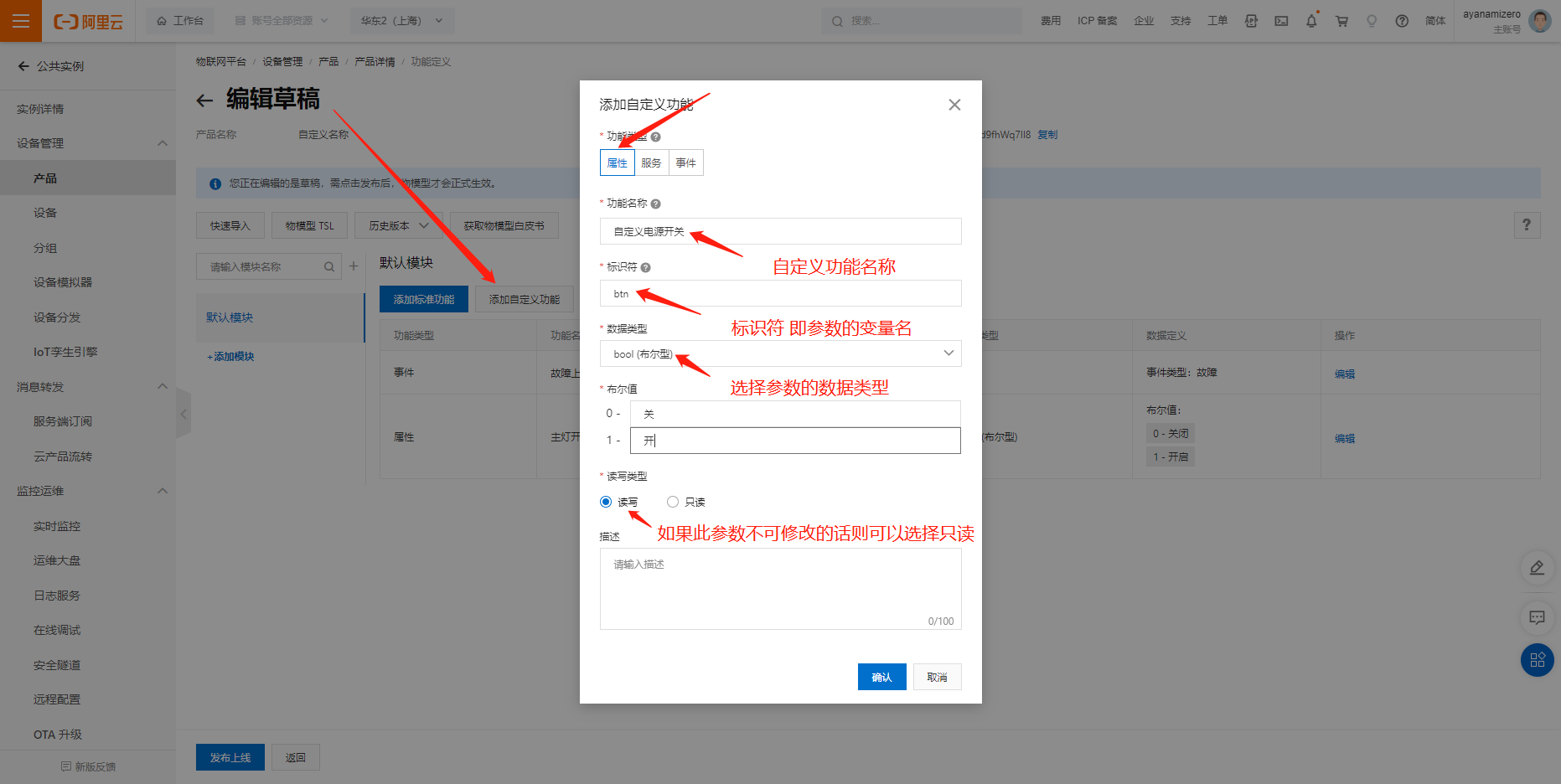Open 在线调试 in the sidebar

[x=57, y=630]
